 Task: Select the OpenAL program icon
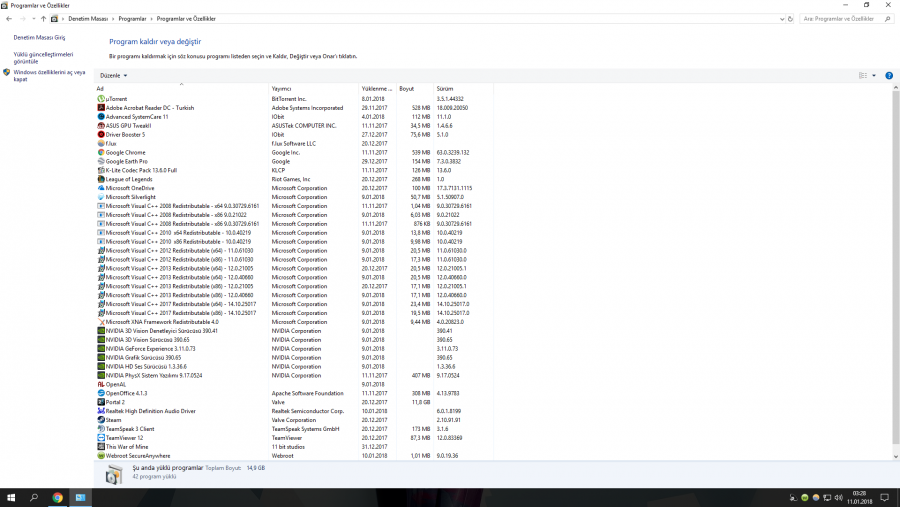click(x=101, y=384)
